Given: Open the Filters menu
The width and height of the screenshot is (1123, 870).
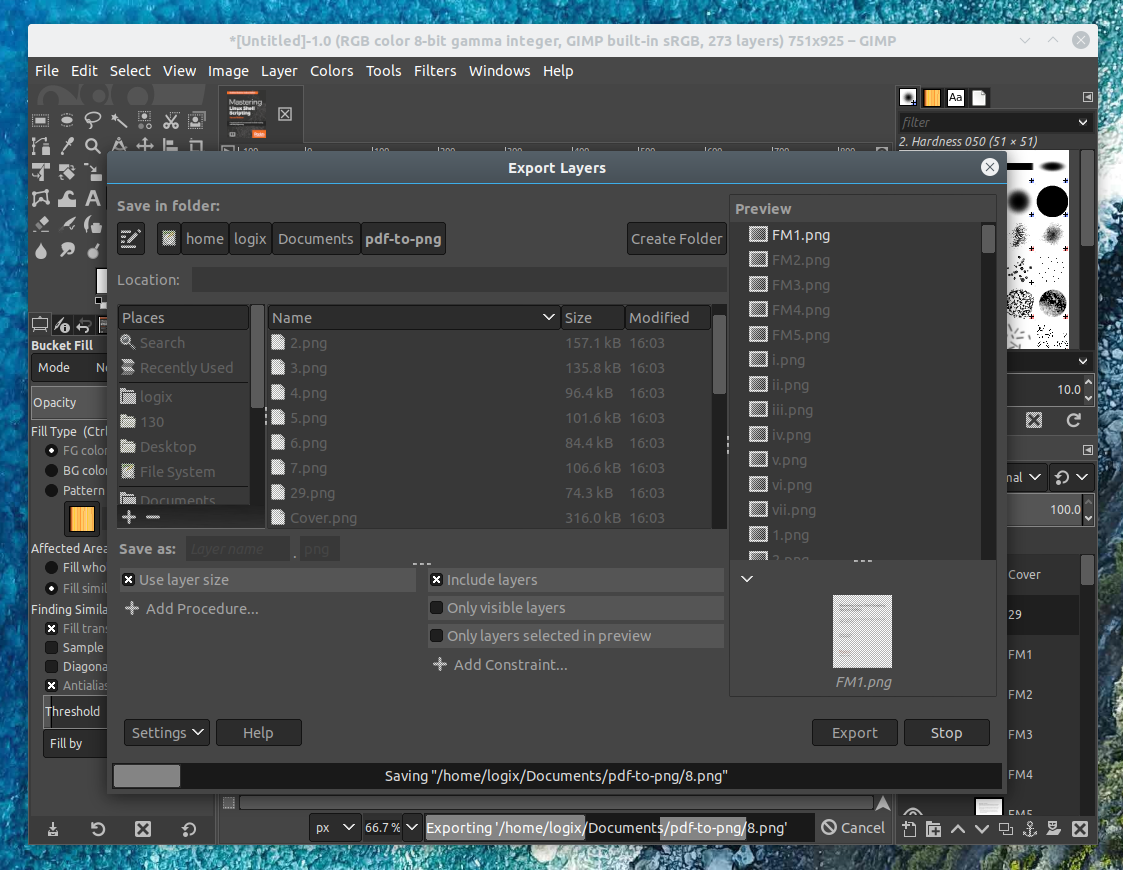Looking at the screenshot, I should coord(435,71).
